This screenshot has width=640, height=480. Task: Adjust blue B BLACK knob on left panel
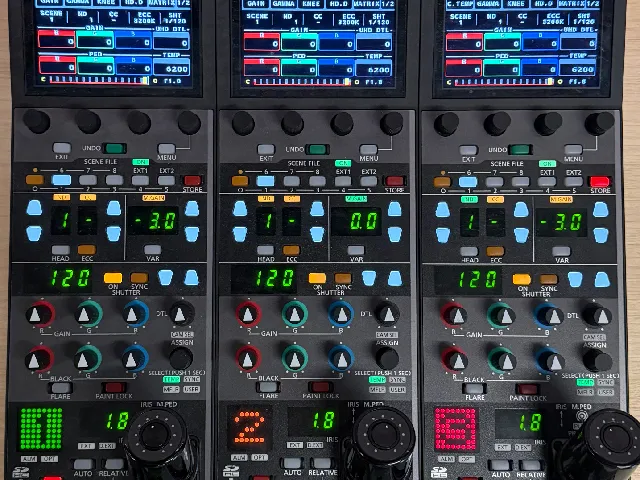point(135,358)
